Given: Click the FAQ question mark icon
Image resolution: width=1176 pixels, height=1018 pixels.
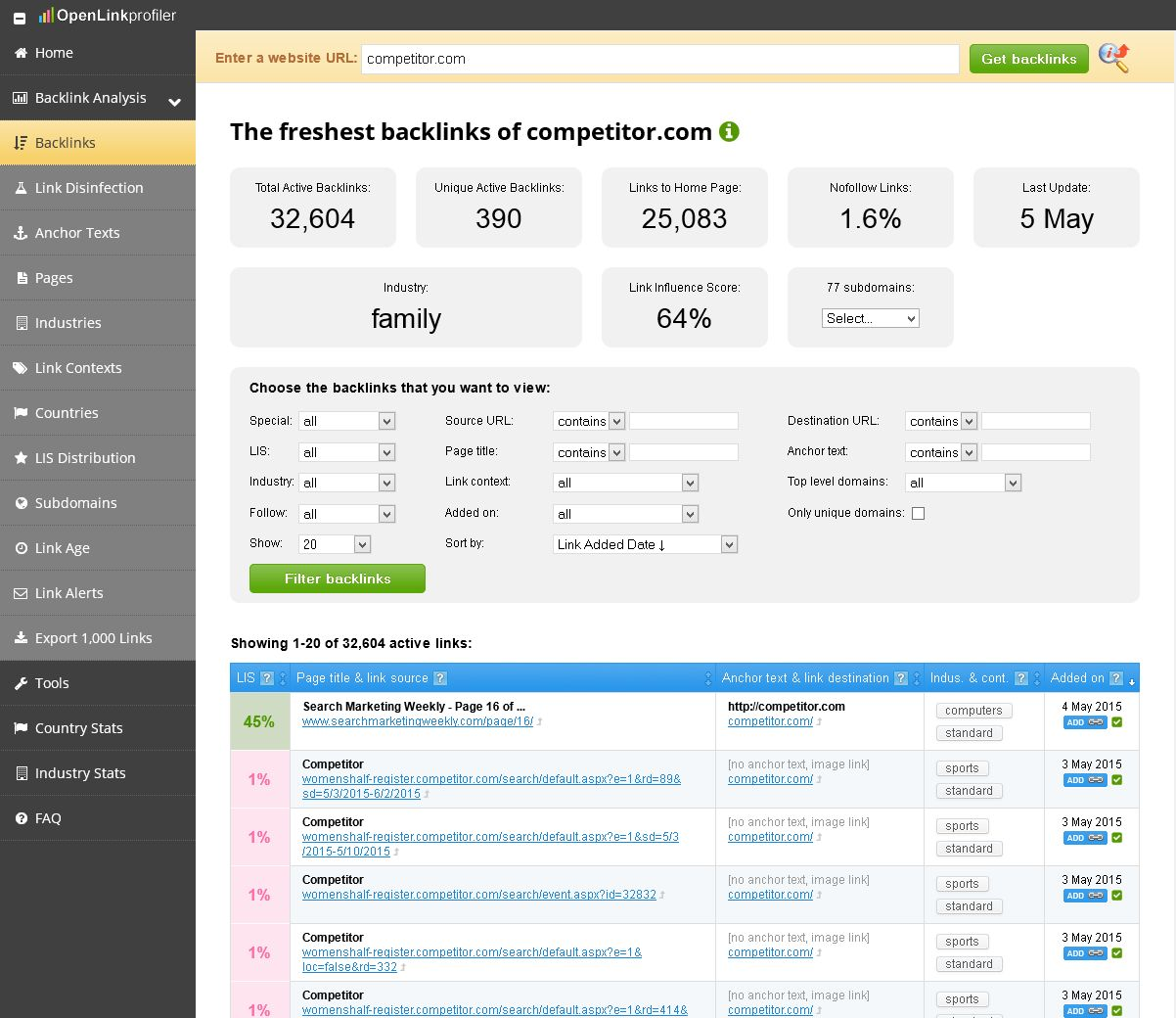Looking at the screenshot, I should [x=20, y=818].
